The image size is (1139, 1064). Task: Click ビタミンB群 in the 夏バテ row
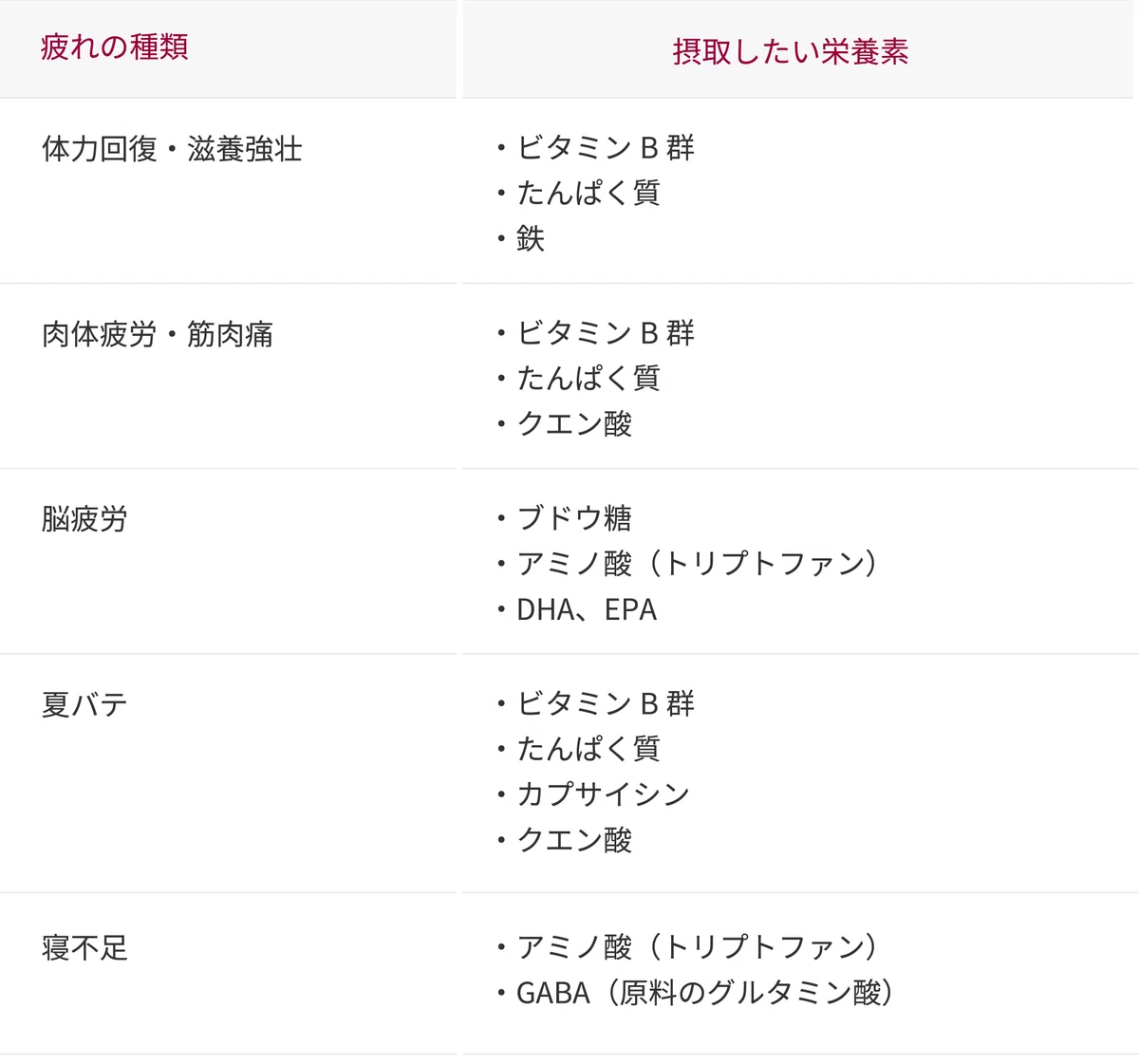pyautogui.click(x=606, y=702)
